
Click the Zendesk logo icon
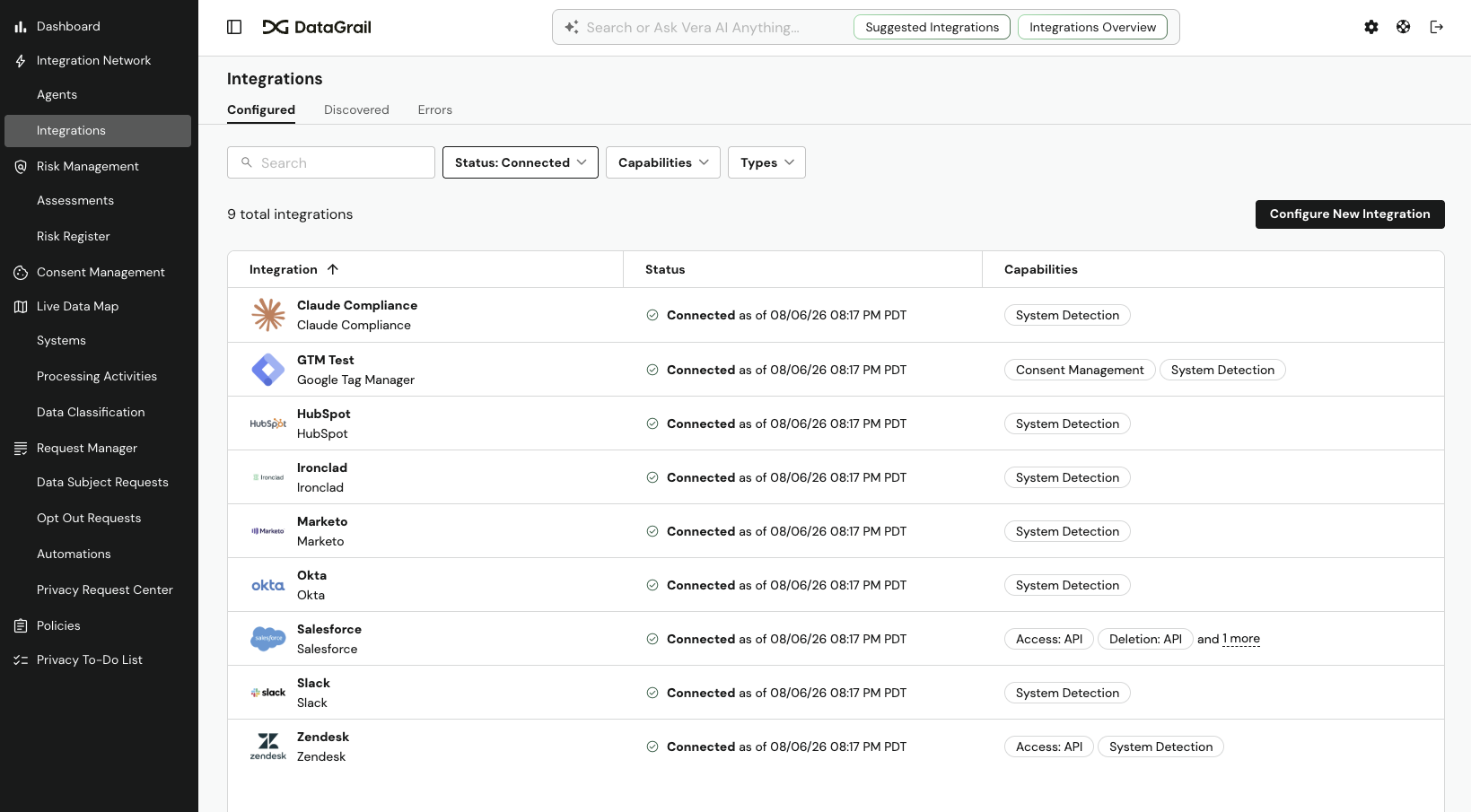268,747
